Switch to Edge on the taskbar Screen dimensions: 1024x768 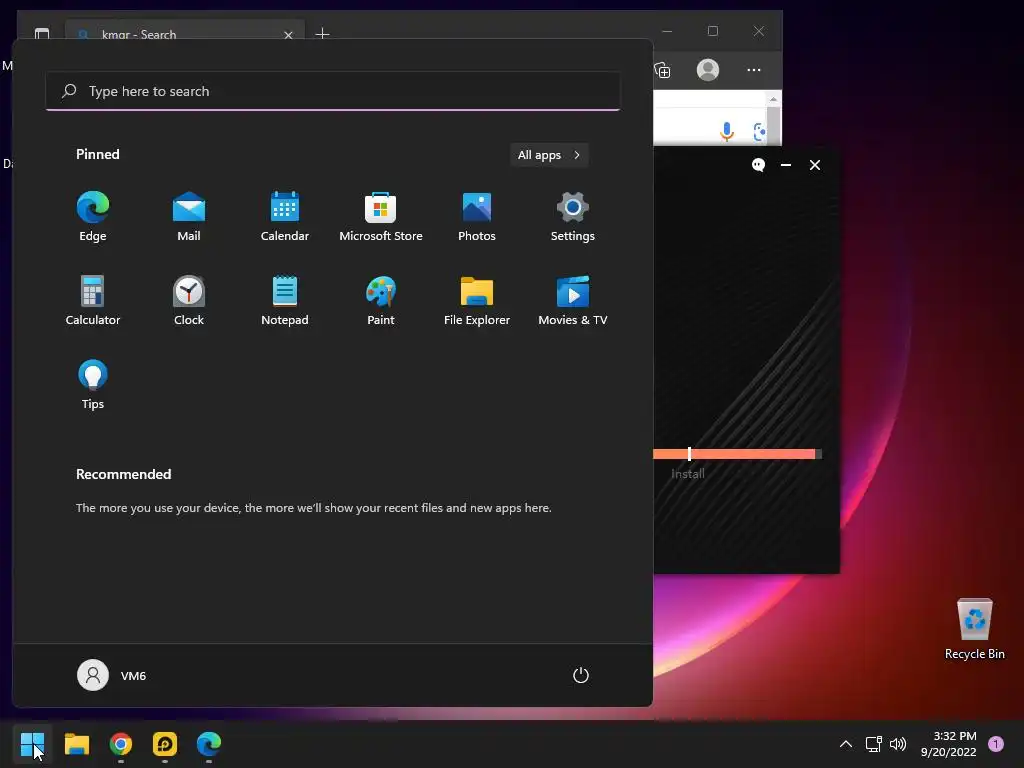click(x=209, y=743)
